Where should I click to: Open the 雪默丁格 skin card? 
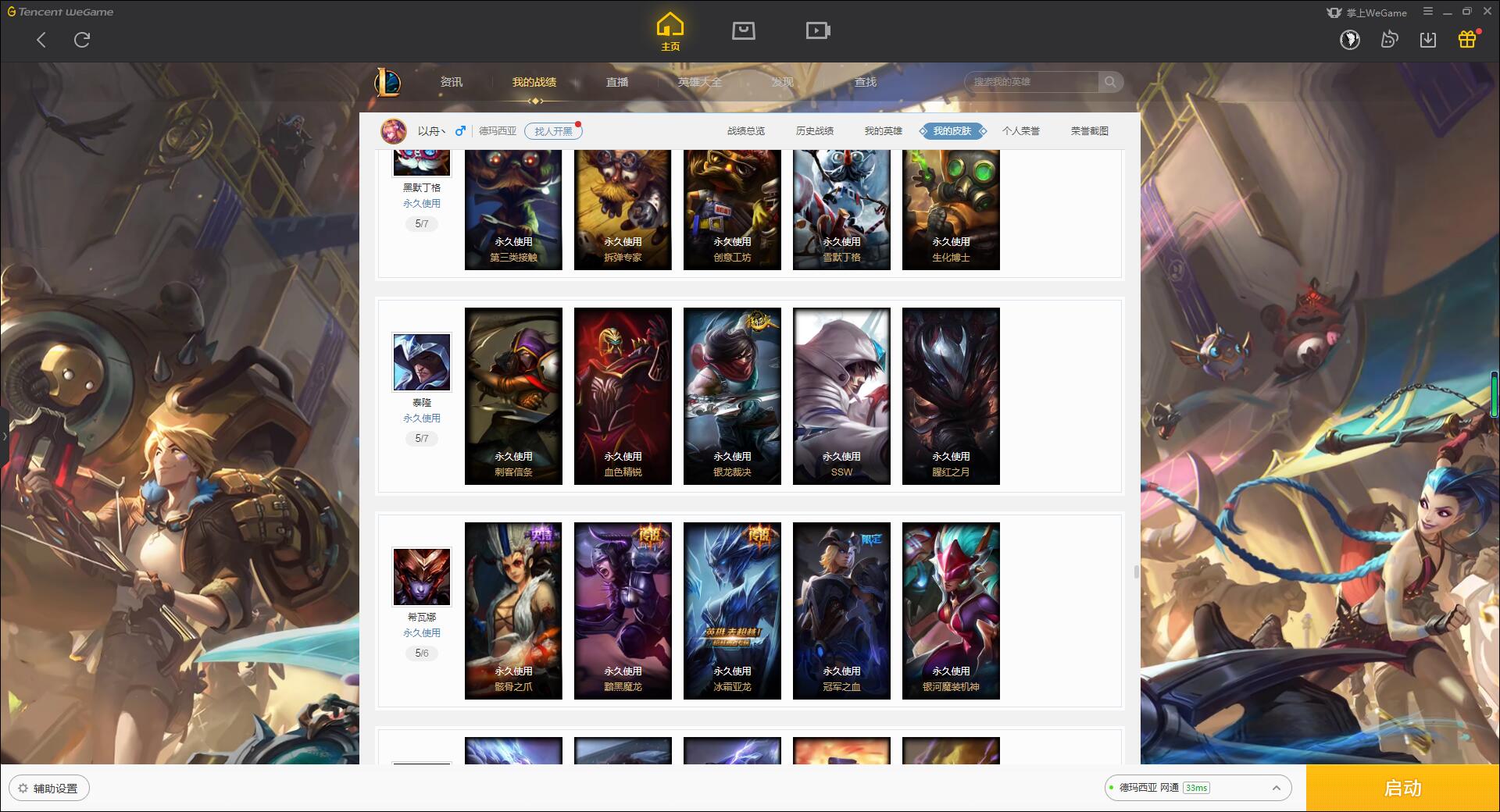click(x=841, y=210)
